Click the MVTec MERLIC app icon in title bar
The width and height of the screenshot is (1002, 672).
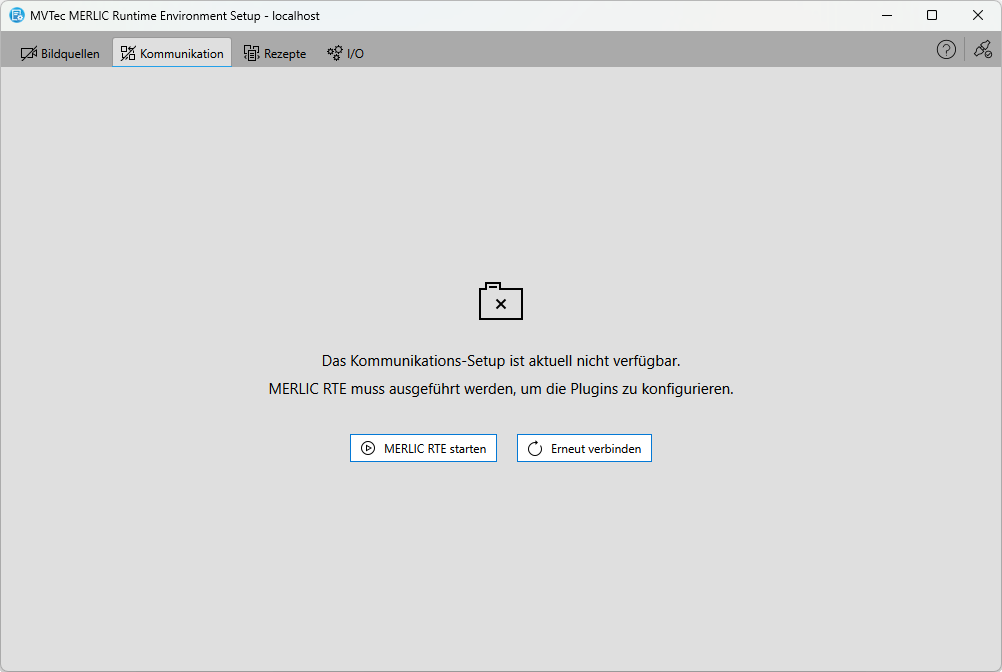click(17, 15)
